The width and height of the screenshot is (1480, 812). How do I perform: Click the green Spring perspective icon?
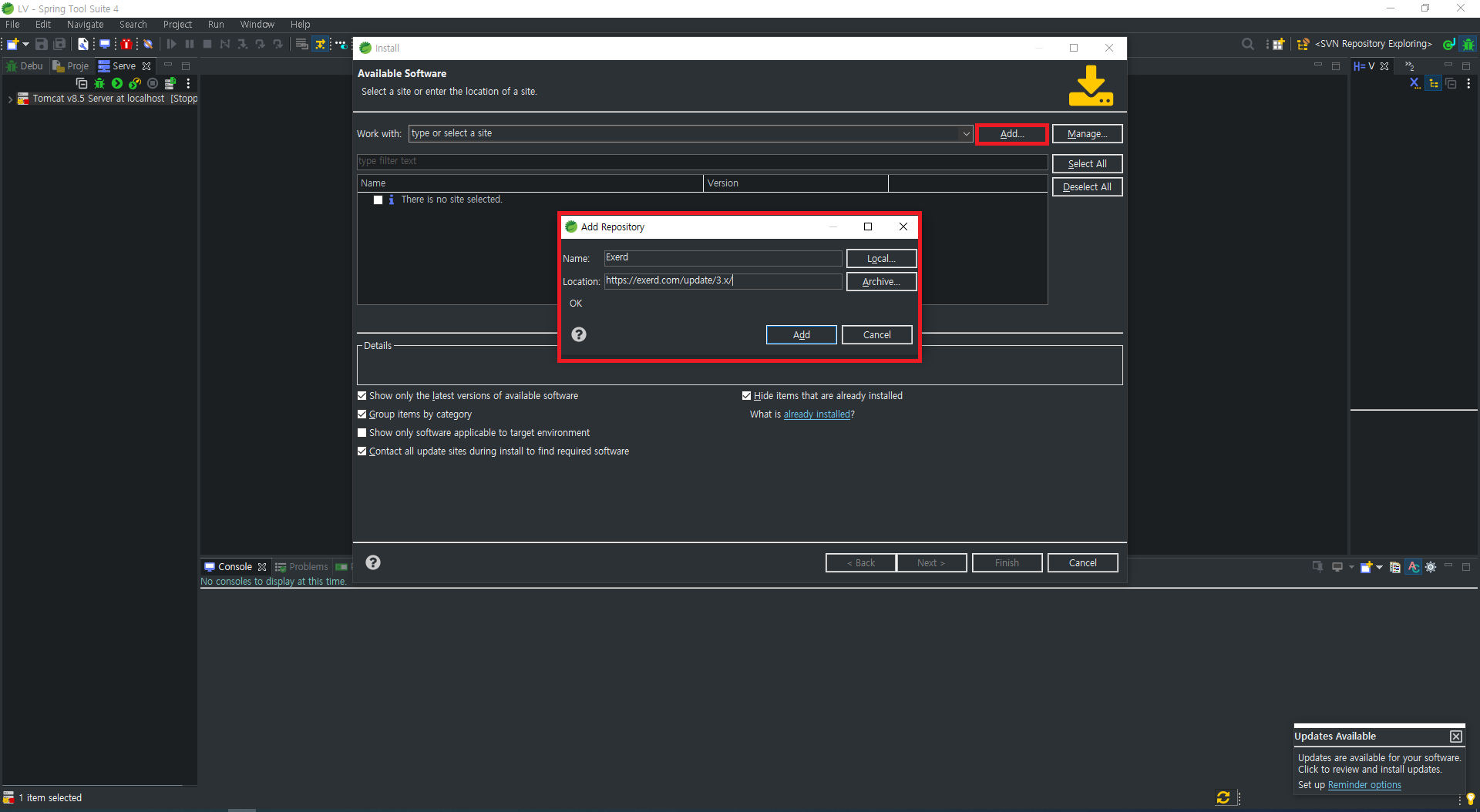(x=1449, y=45)
